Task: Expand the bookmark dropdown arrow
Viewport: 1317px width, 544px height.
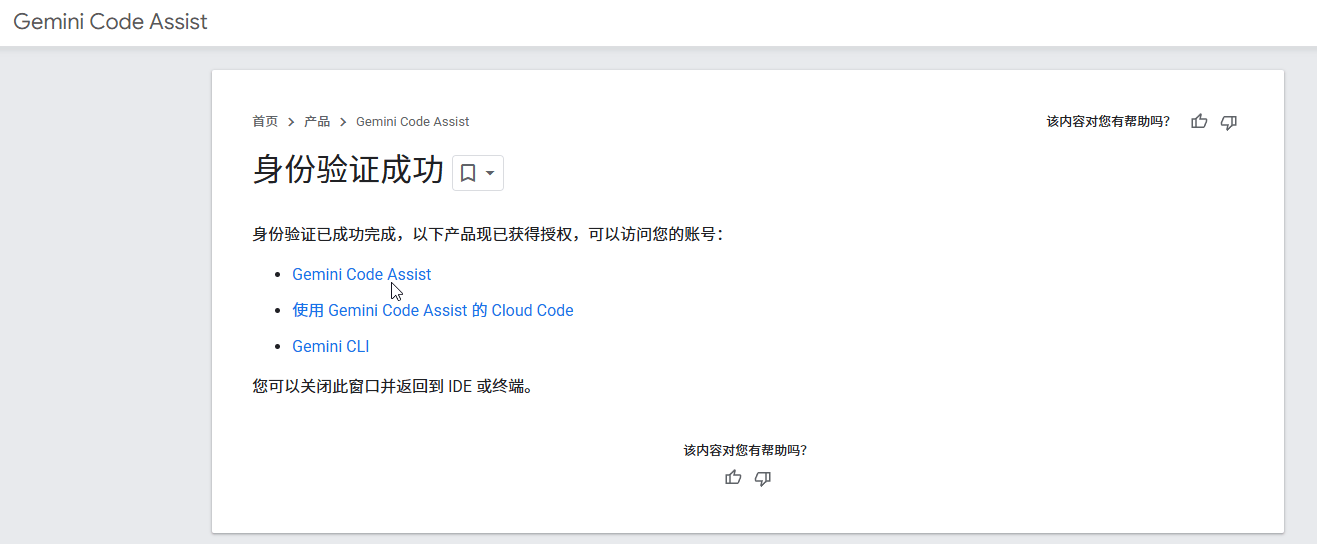Action: 490,173
